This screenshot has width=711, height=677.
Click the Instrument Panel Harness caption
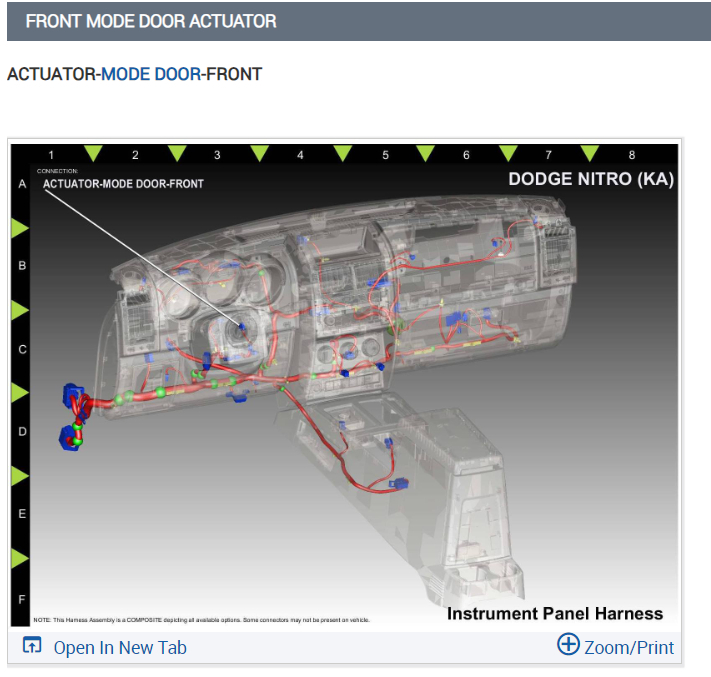pyautogui.click(x=555, y=614)
